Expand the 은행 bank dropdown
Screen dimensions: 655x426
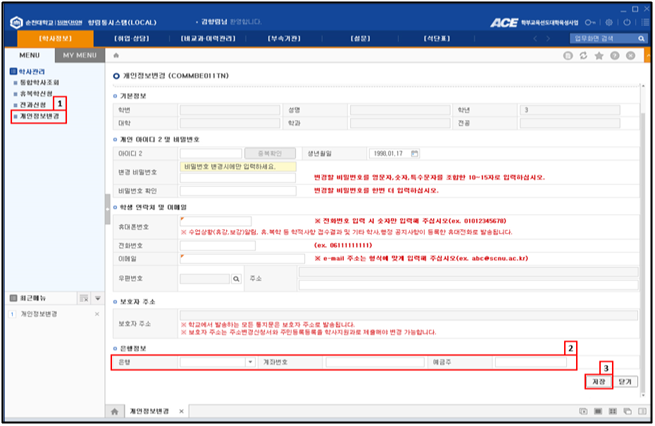(x=249, y=362)
